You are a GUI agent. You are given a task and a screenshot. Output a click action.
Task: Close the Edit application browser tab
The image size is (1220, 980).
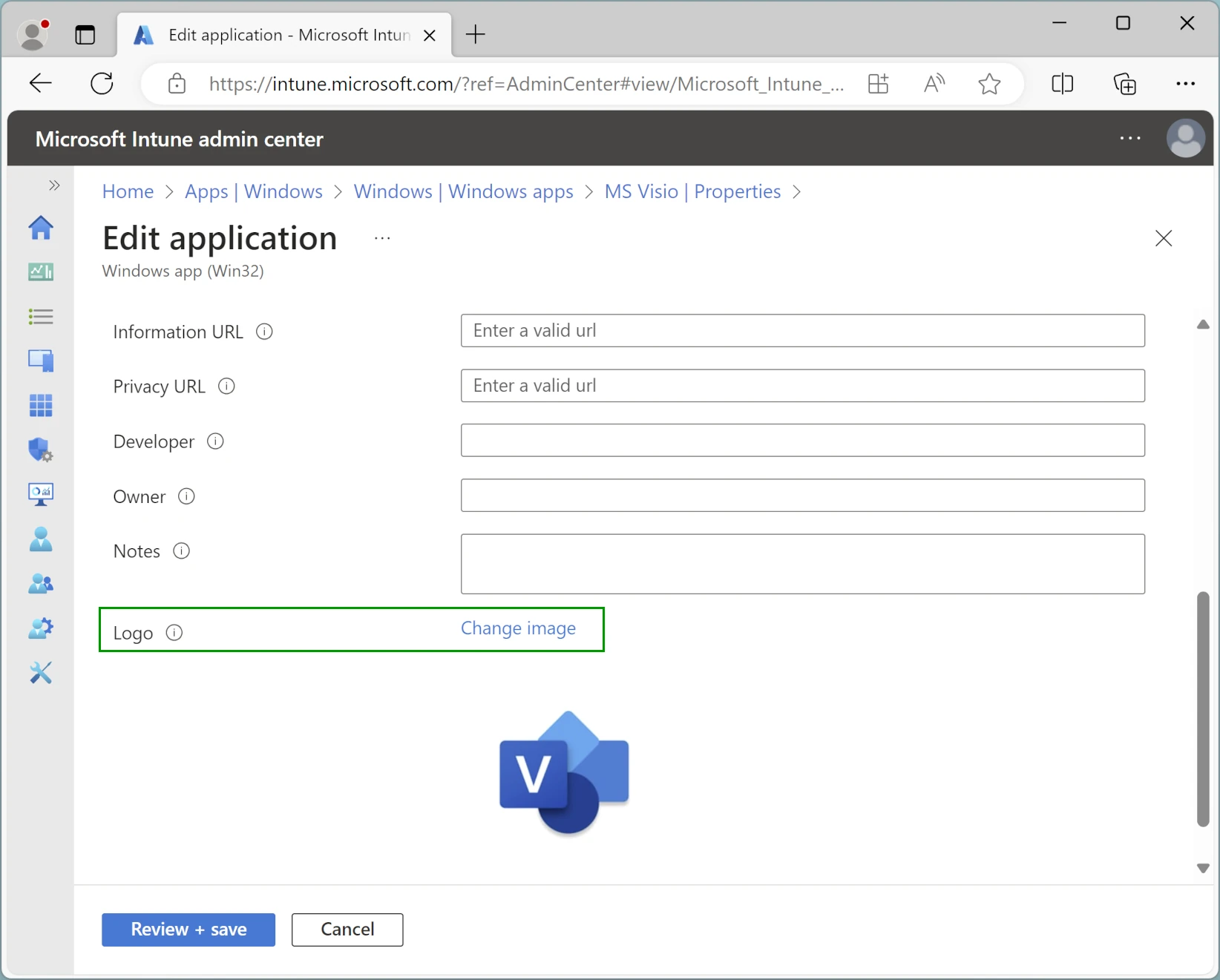tap(430, 36)
